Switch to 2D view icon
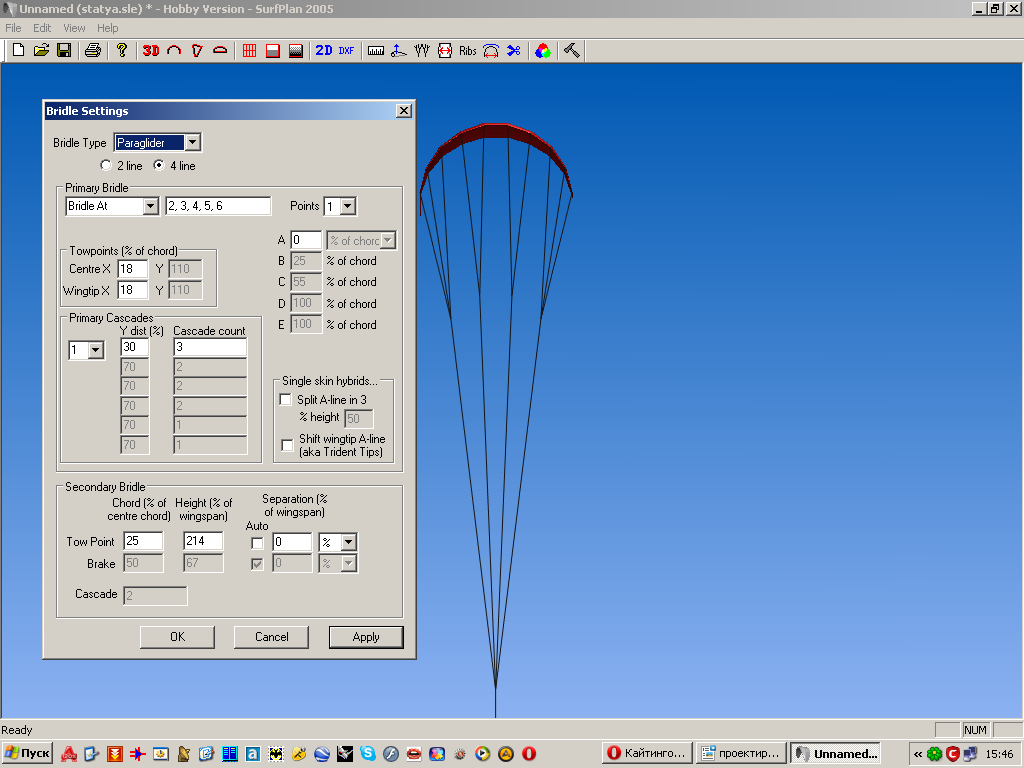 [323, 50]
